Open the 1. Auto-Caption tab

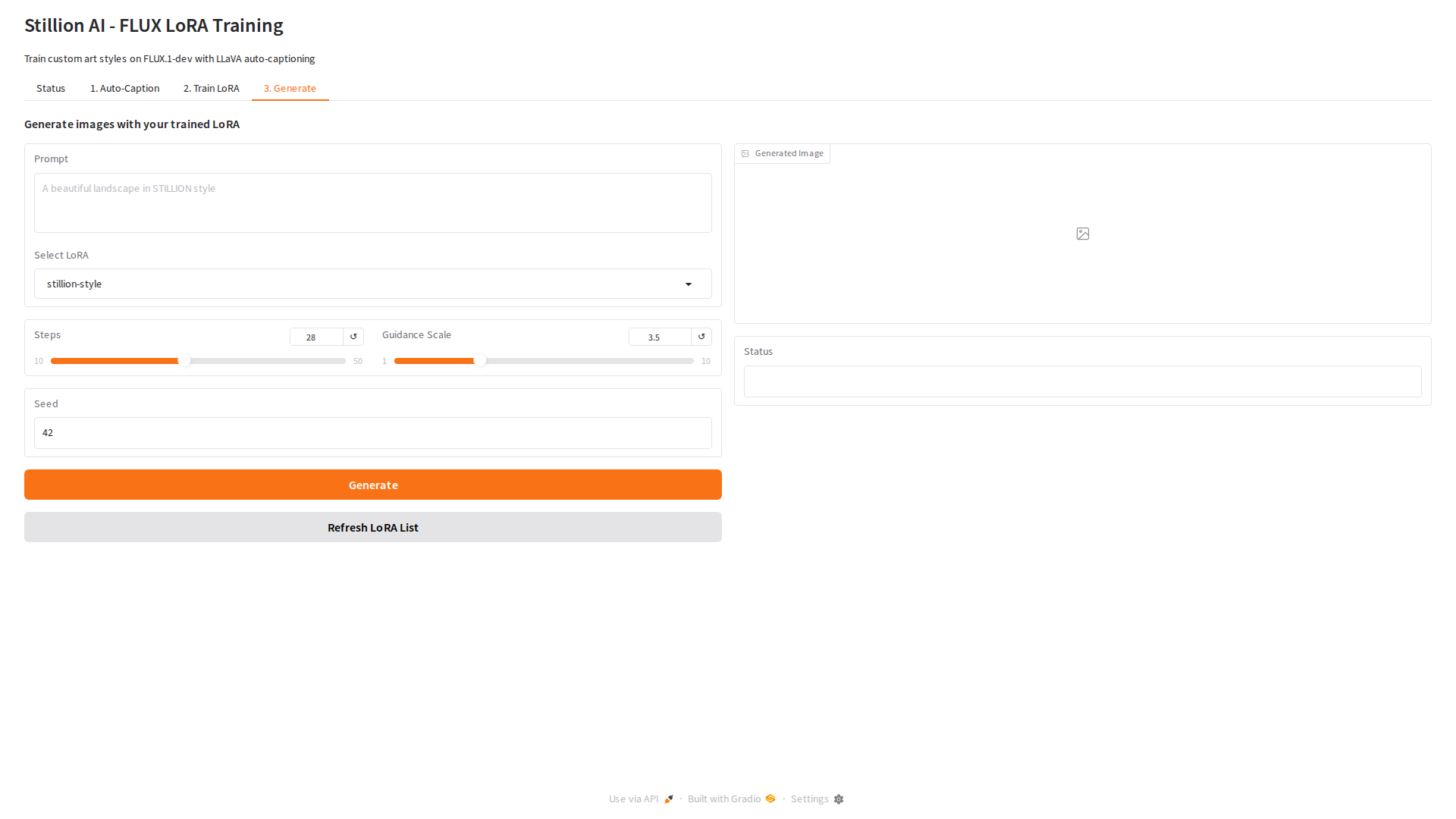[124, 89]
